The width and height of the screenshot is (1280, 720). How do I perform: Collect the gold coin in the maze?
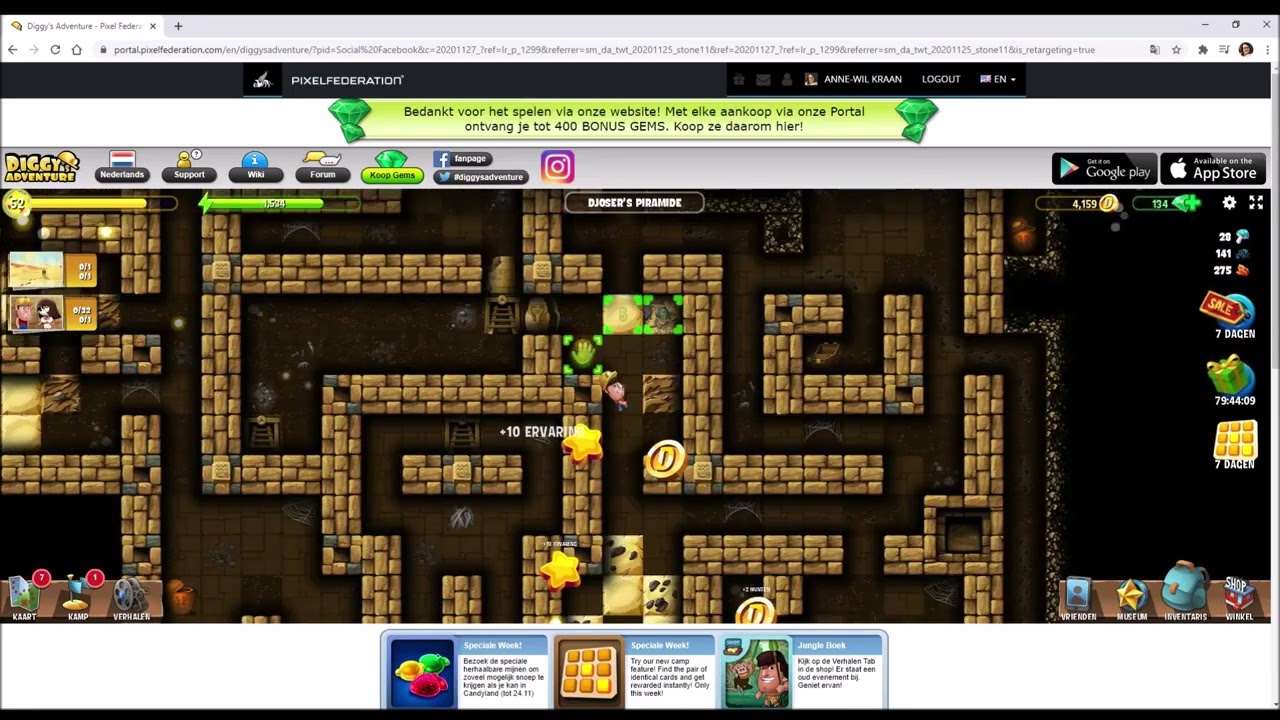(665, 459)
